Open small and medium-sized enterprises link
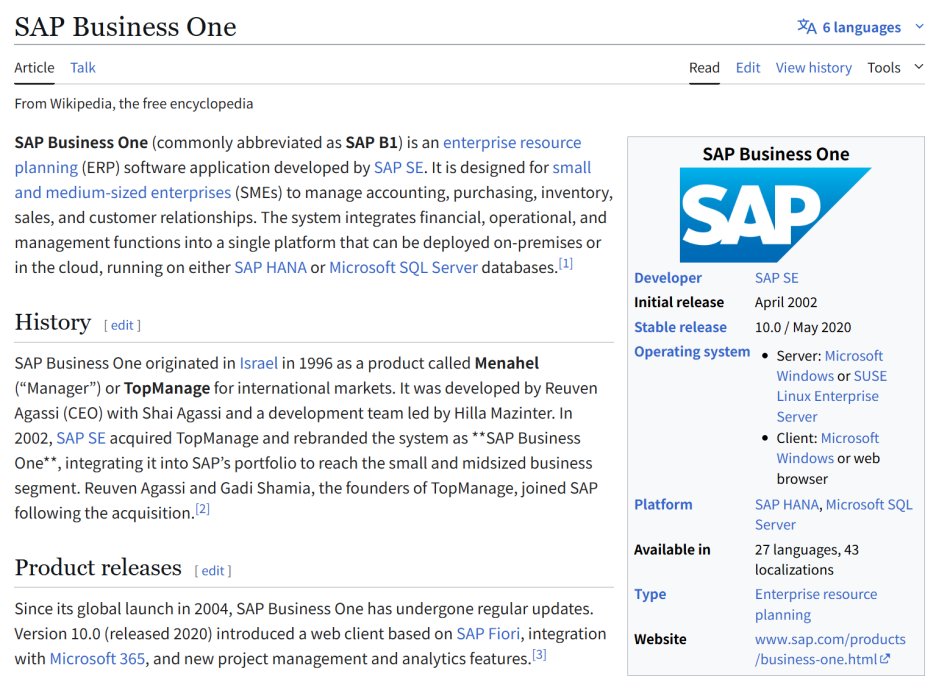936x688 pixels. tap(122, 193)
